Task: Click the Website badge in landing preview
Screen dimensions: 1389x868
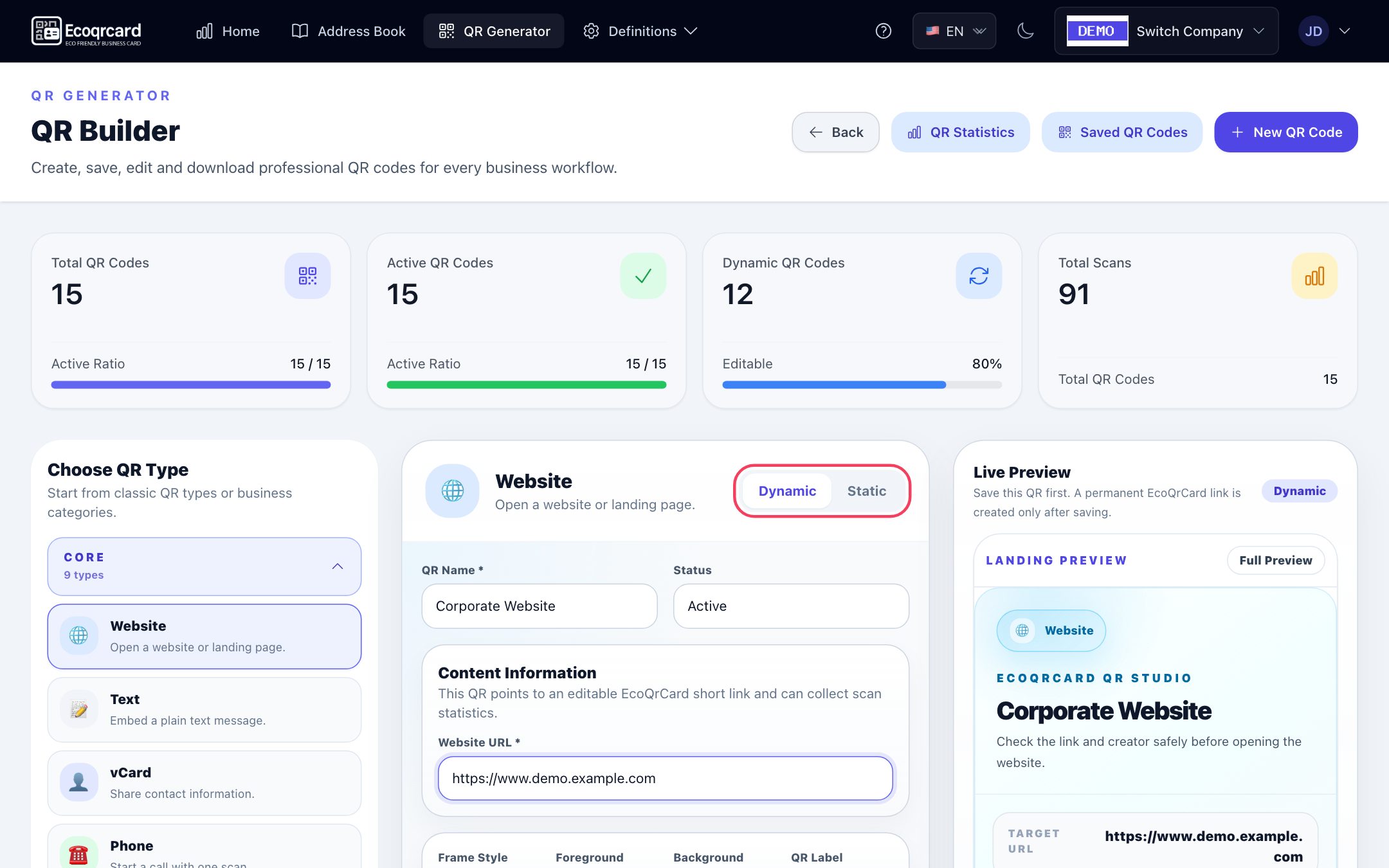Action: pos(1051,631)
